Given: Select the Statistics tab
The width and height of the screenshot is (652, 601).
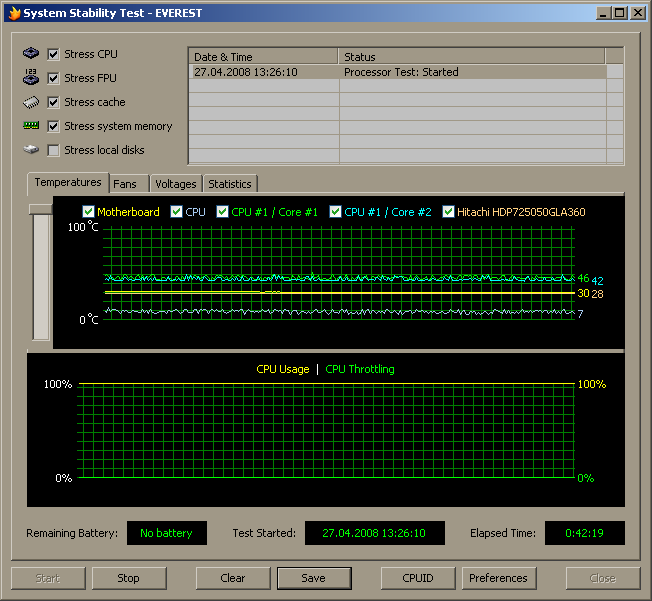Looking at the screenshot, I should 230,184.
